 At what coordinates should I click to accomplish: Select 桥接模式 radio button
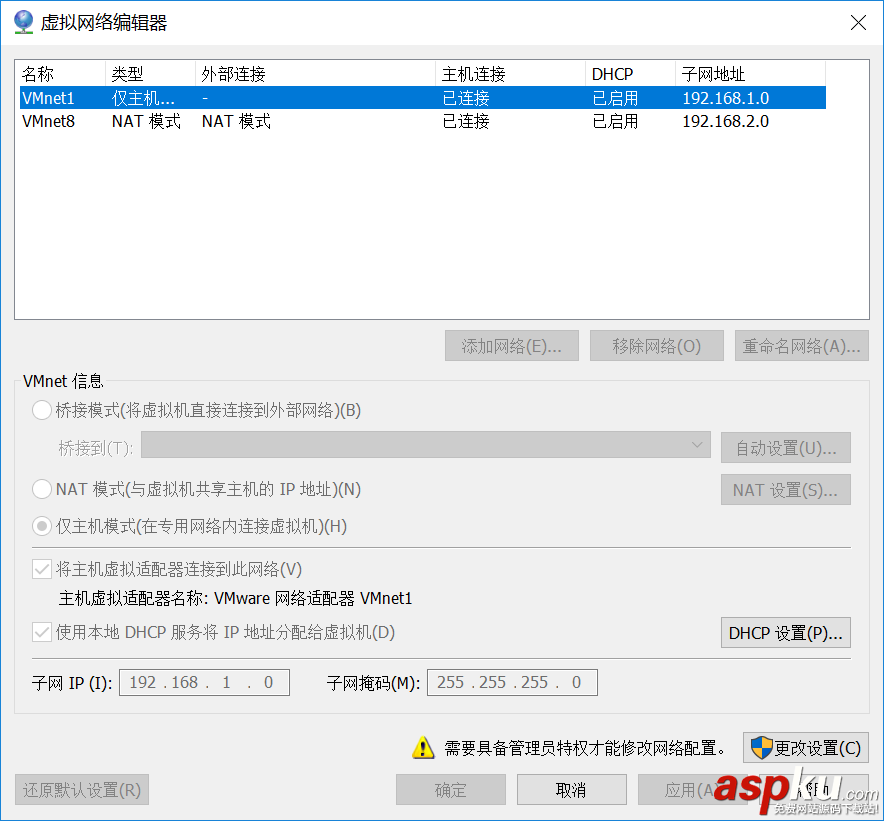pos(42,410)
